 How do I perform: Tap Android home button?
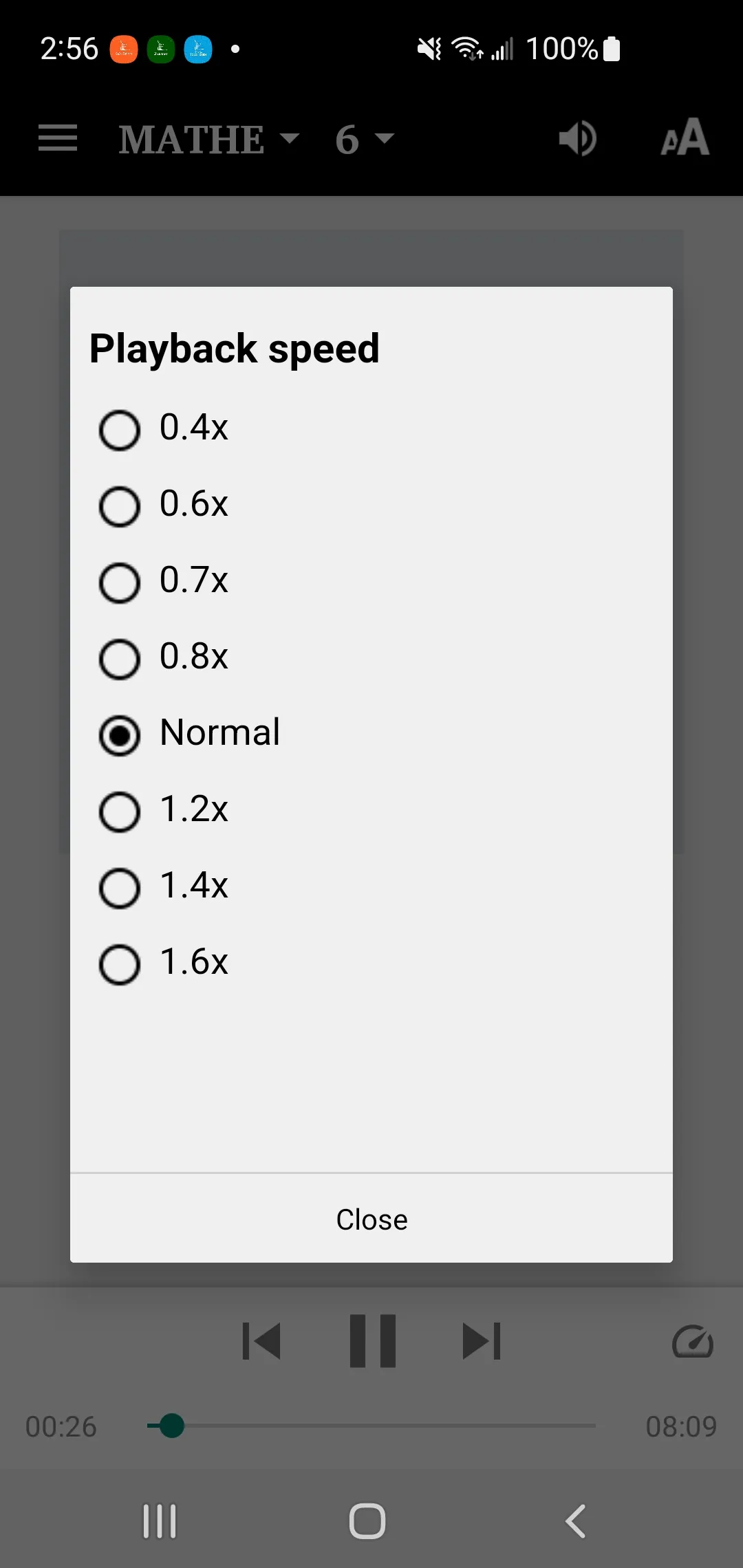click(367, 1521)
